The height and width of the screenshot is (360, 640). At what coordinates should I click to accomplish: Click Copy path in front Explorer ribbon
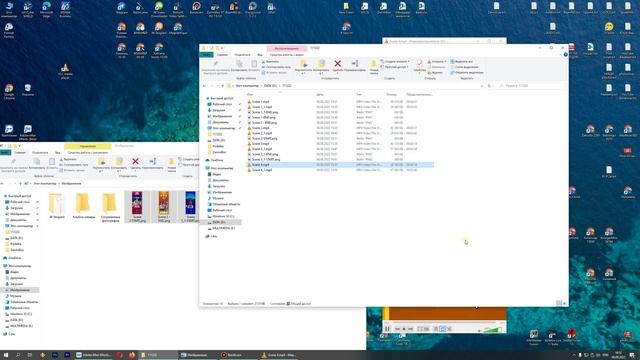[x=276, y=67]
